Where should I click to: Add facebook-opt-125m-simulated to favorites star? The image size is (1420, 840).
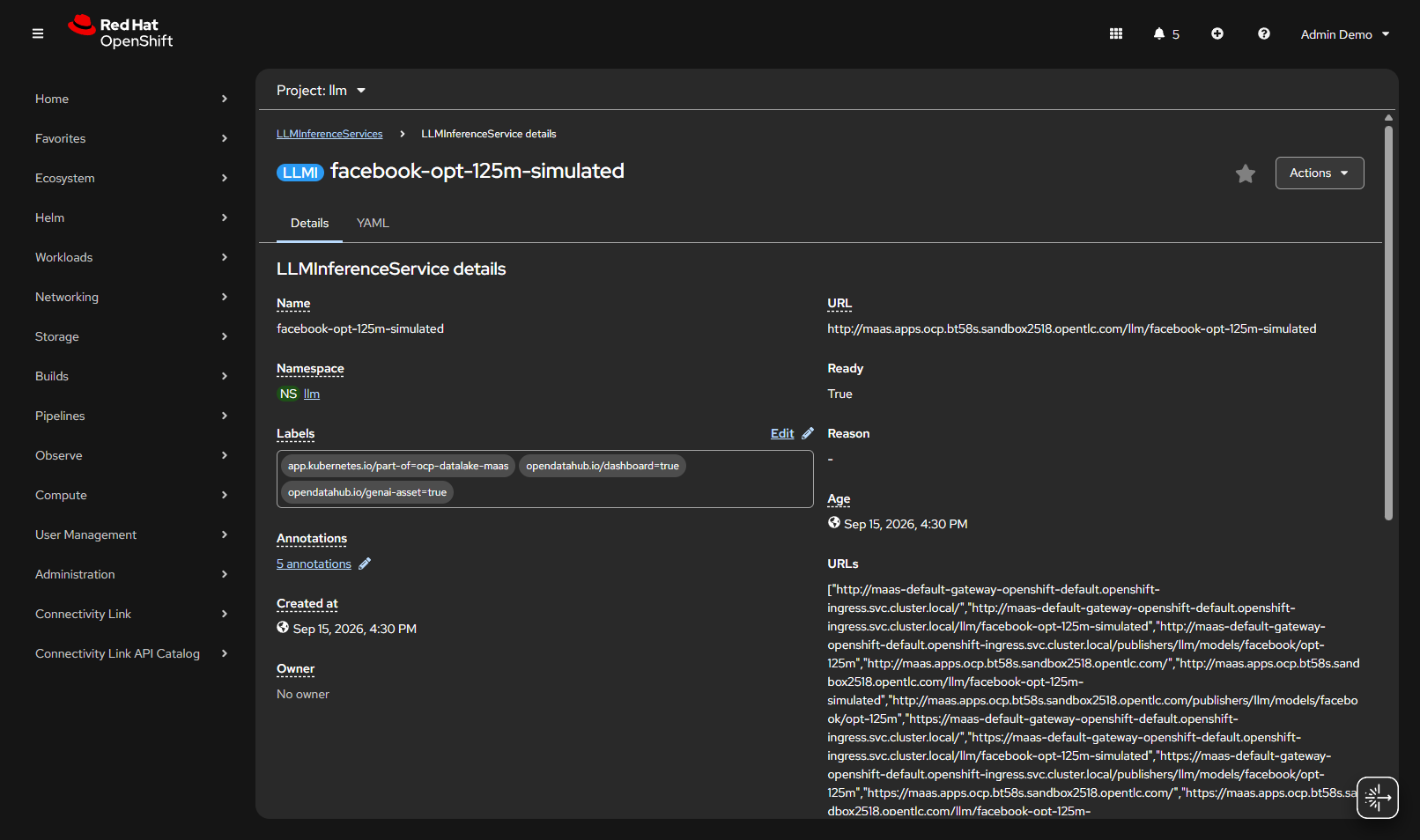point(1246,173)
